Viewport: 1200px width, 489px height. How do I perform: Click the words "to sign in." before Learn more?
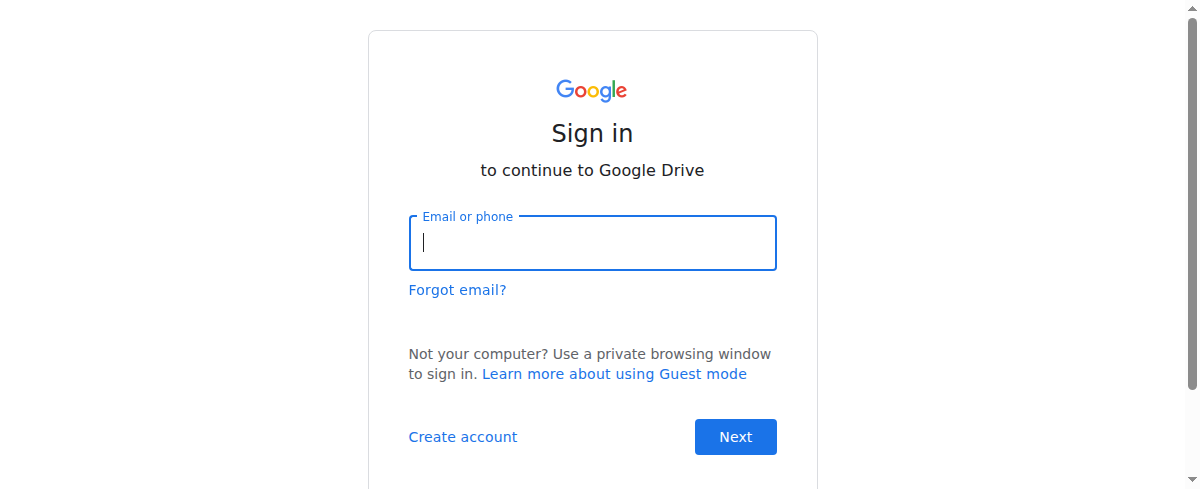pos(443,374)
